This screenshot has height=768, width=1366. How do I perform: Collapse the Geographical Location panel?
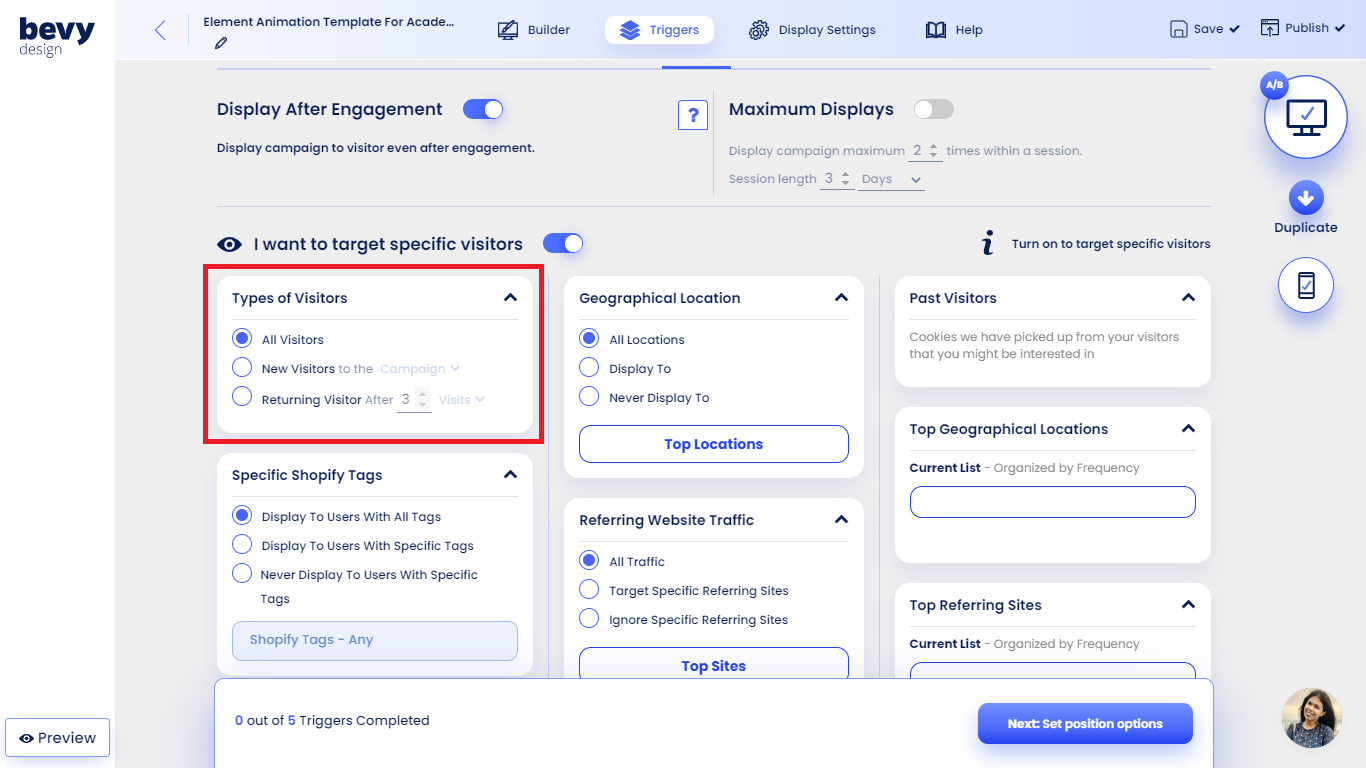pos(841,297)
